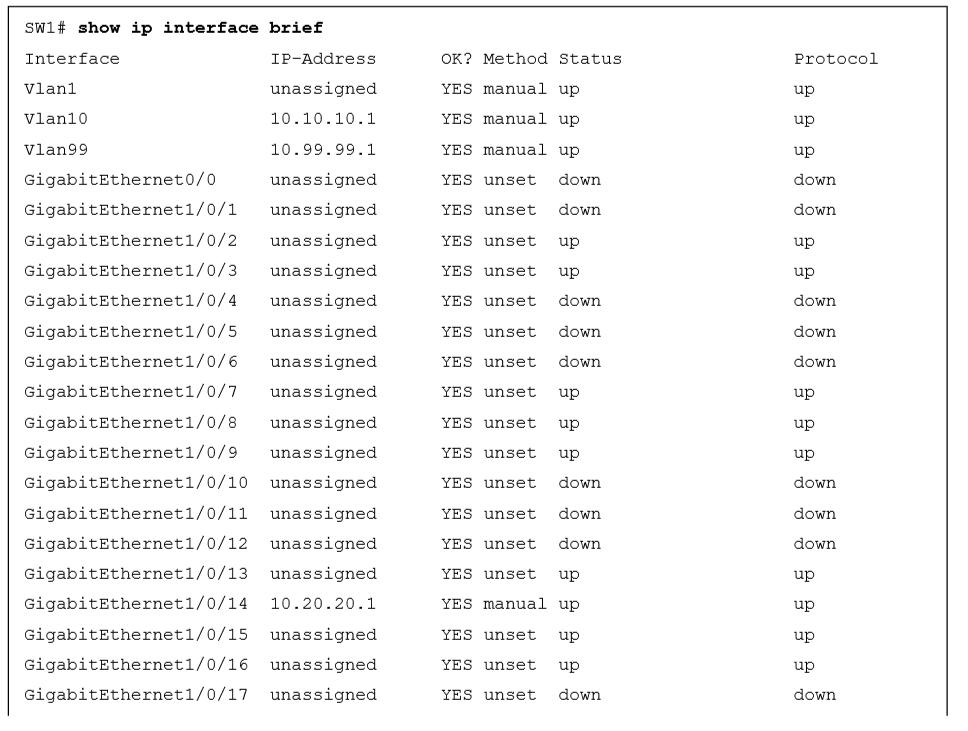Click the IP-Address column header
The height and width of the screenshot is (731, 968).
[323, 59]
